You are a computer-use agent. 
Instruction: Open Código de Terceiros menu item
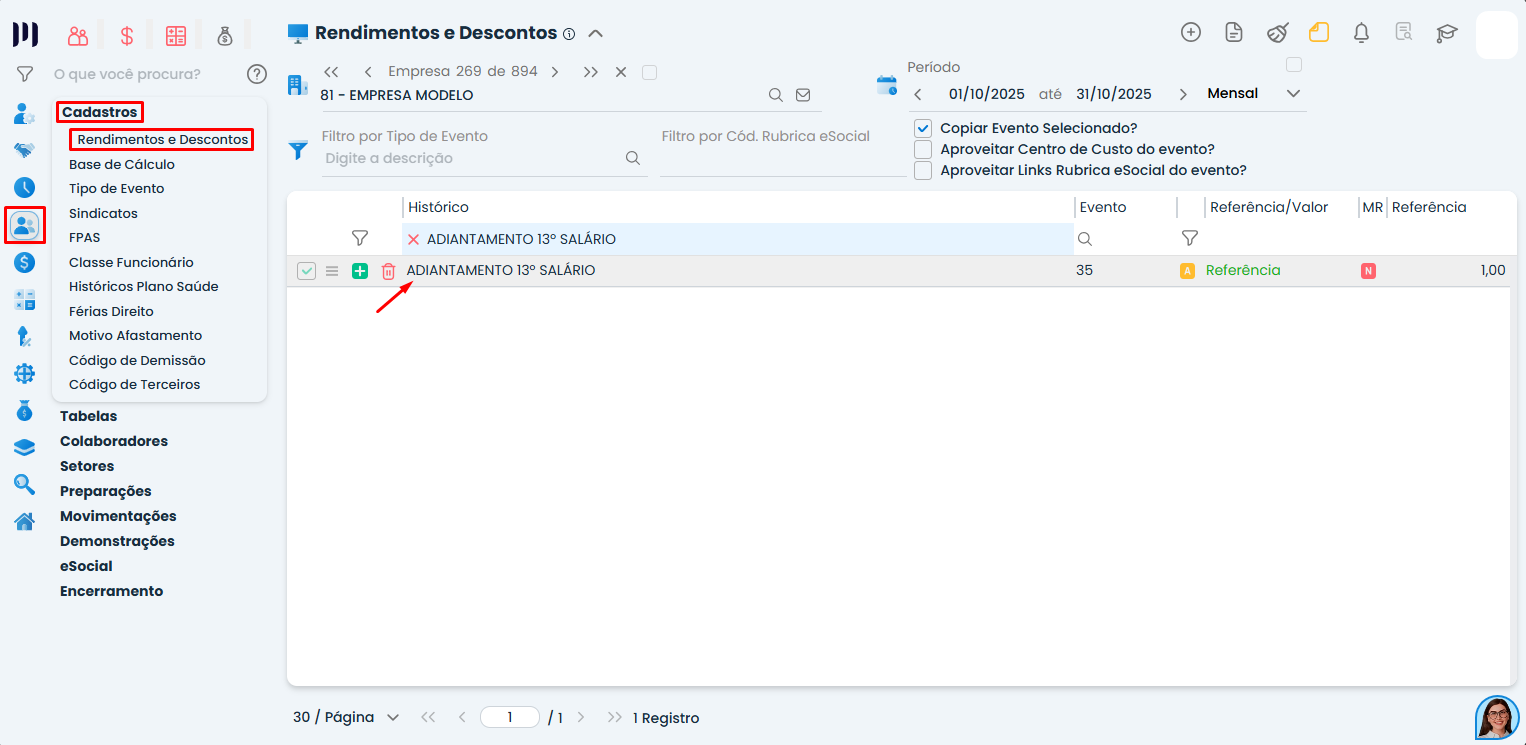click(134, 385)
